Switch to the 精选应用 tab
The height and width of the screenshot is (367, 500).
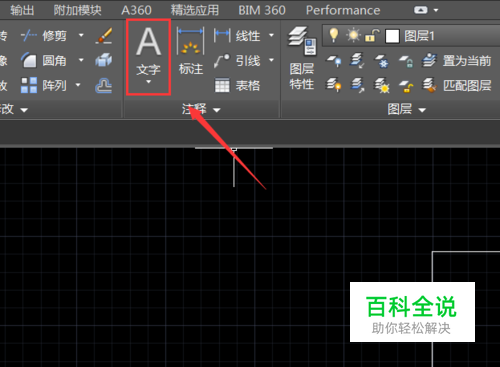pos(195,10)
